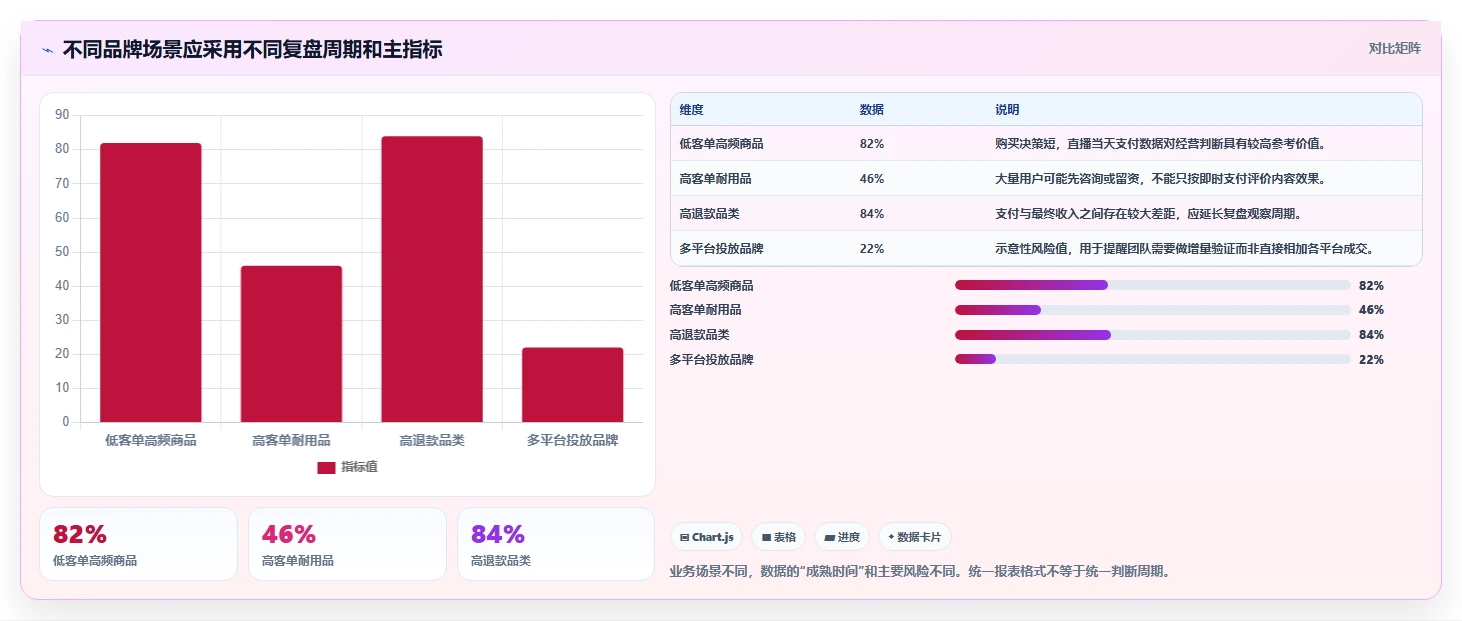1462x621 pixels.
Task: Click the 对比矩阵 label in header
Action: 1394,48
